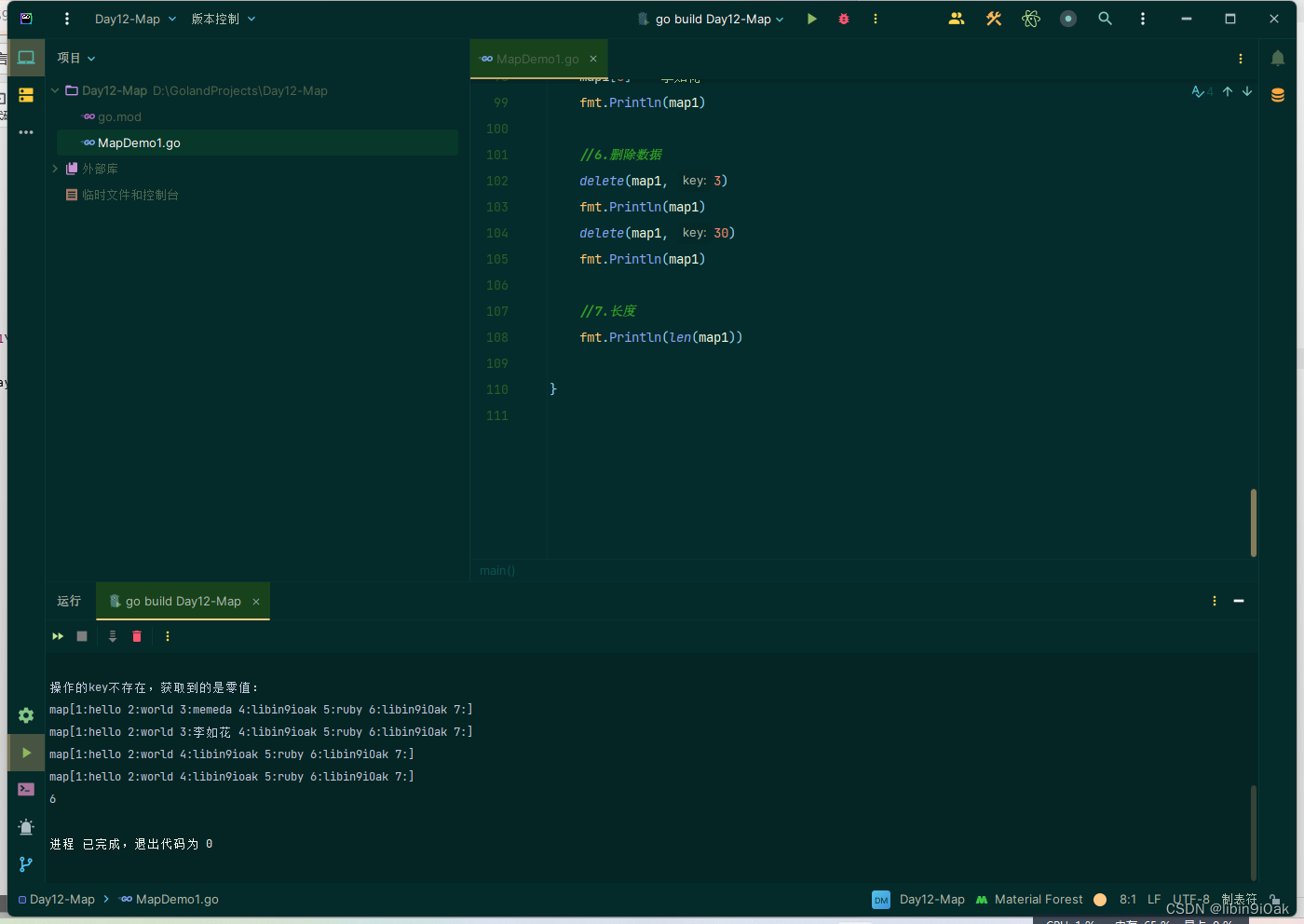Close the MapDemo1.go editor tab

593,59
